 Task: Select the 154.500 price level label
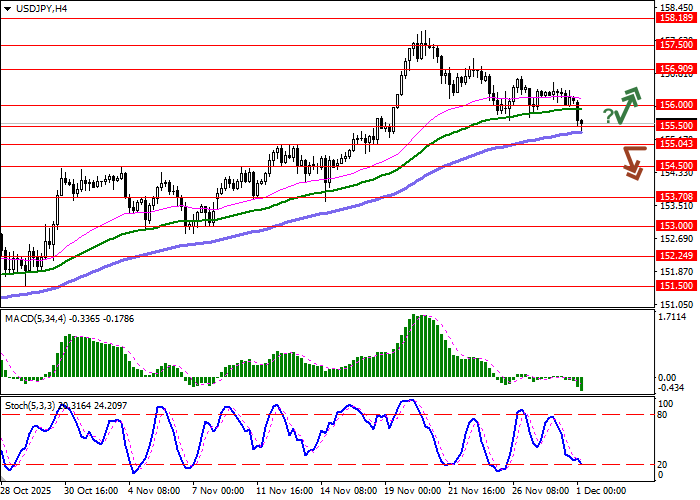675,166
